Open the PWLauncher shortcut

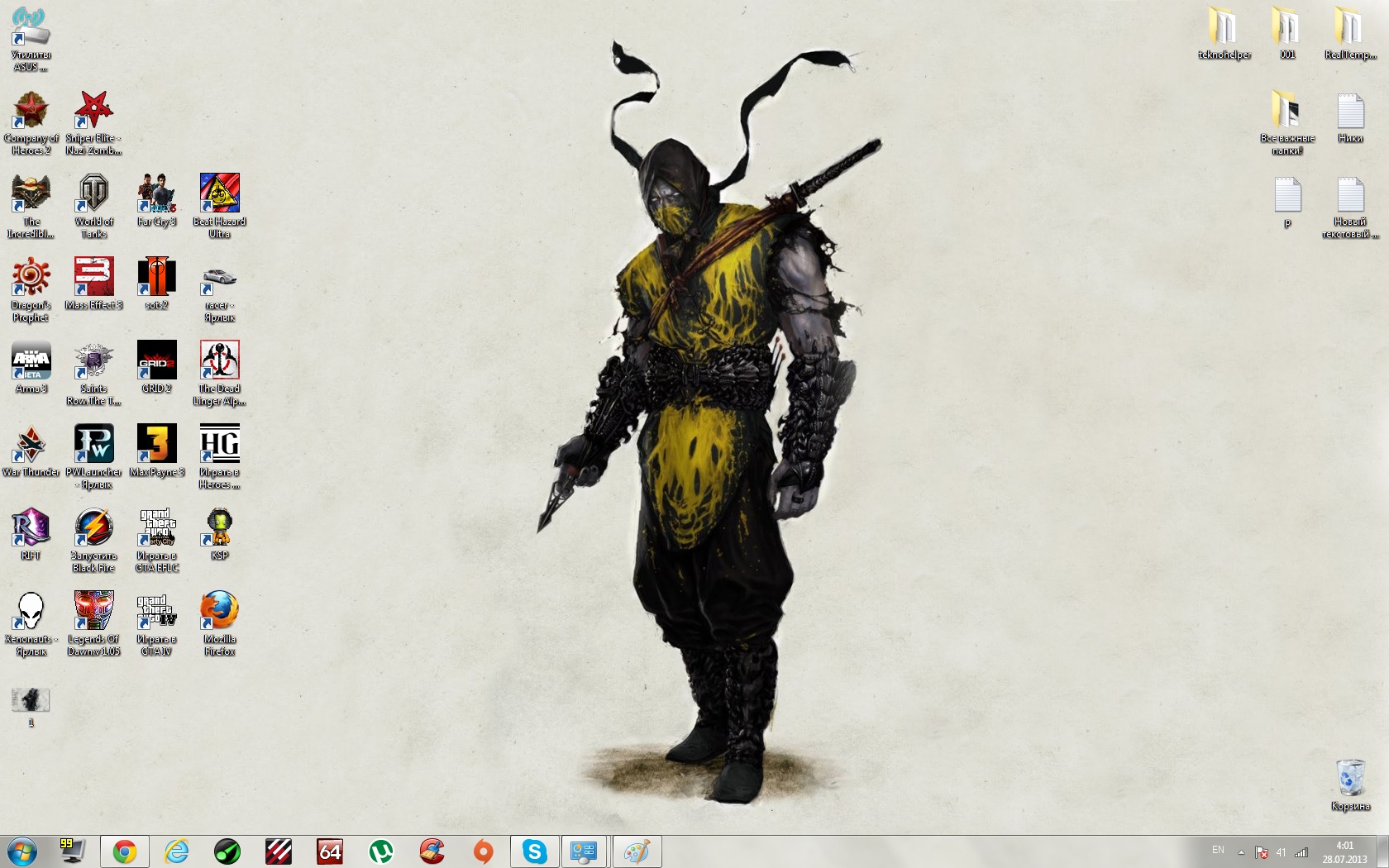click(93, 457)
